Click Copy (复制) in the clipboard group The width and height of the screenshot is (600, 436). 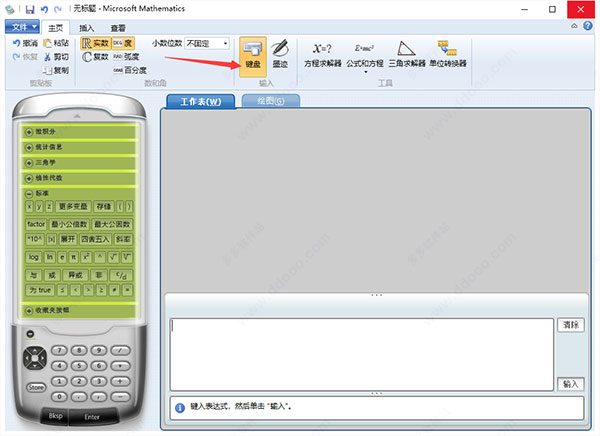[x=56, y=70]
